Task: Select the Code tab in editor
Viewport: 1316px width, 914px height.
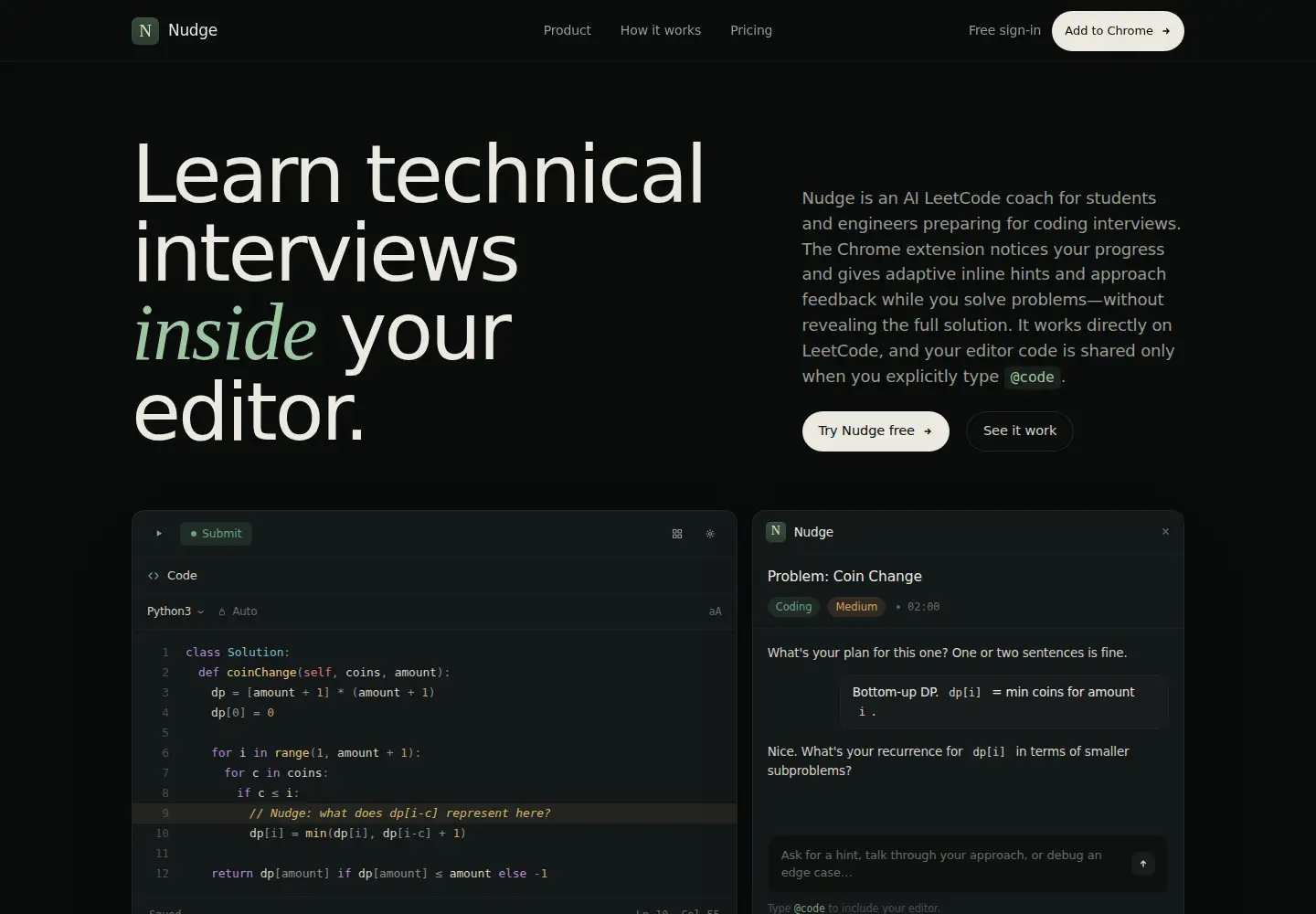Action: 172,576
